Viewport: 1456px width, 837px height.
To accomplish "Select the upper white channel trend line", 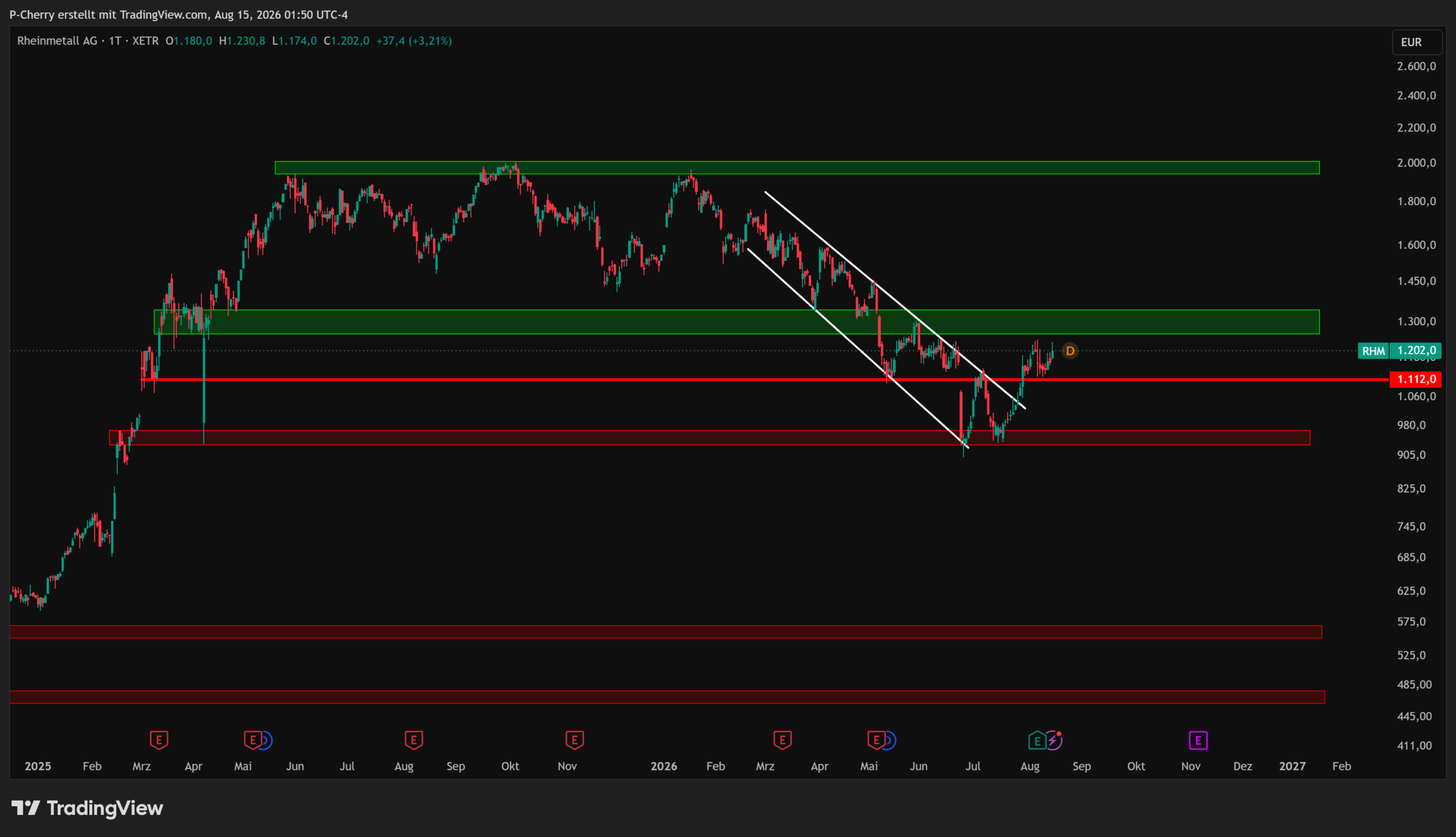I will (x=895, y=300).
